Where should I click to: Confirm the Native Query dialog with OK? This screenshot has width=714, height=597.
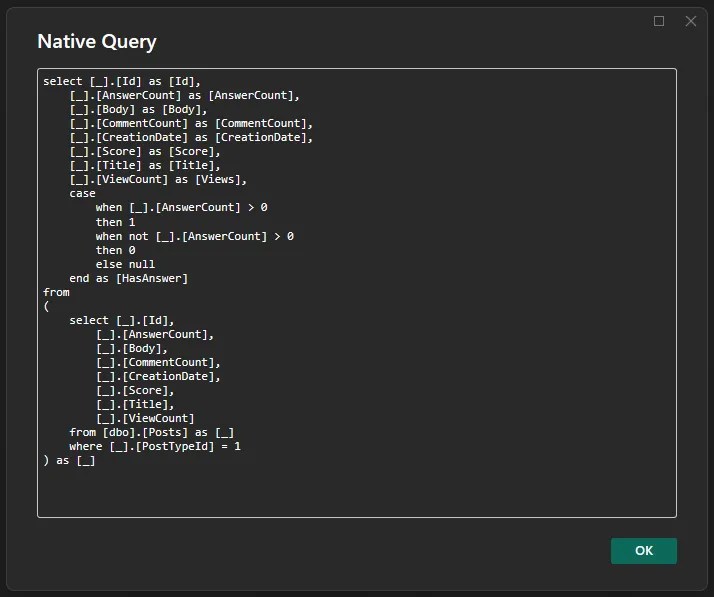[x=643, y=551]
